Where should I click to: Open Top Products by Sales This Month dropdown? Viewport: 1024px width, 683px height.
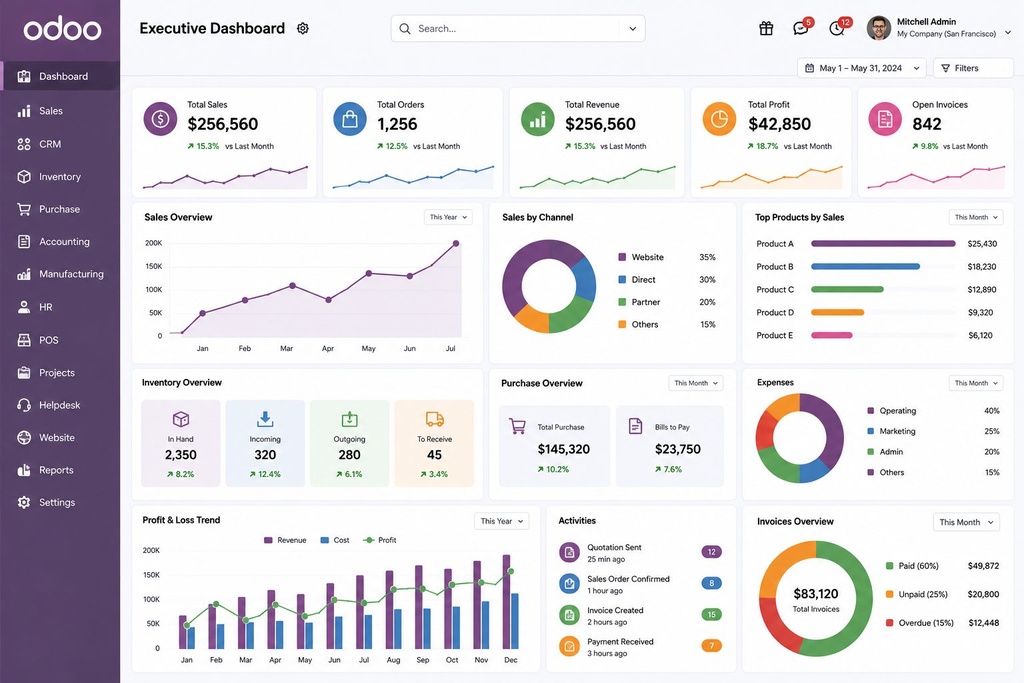pyautogui.click(x=976, y=217)
